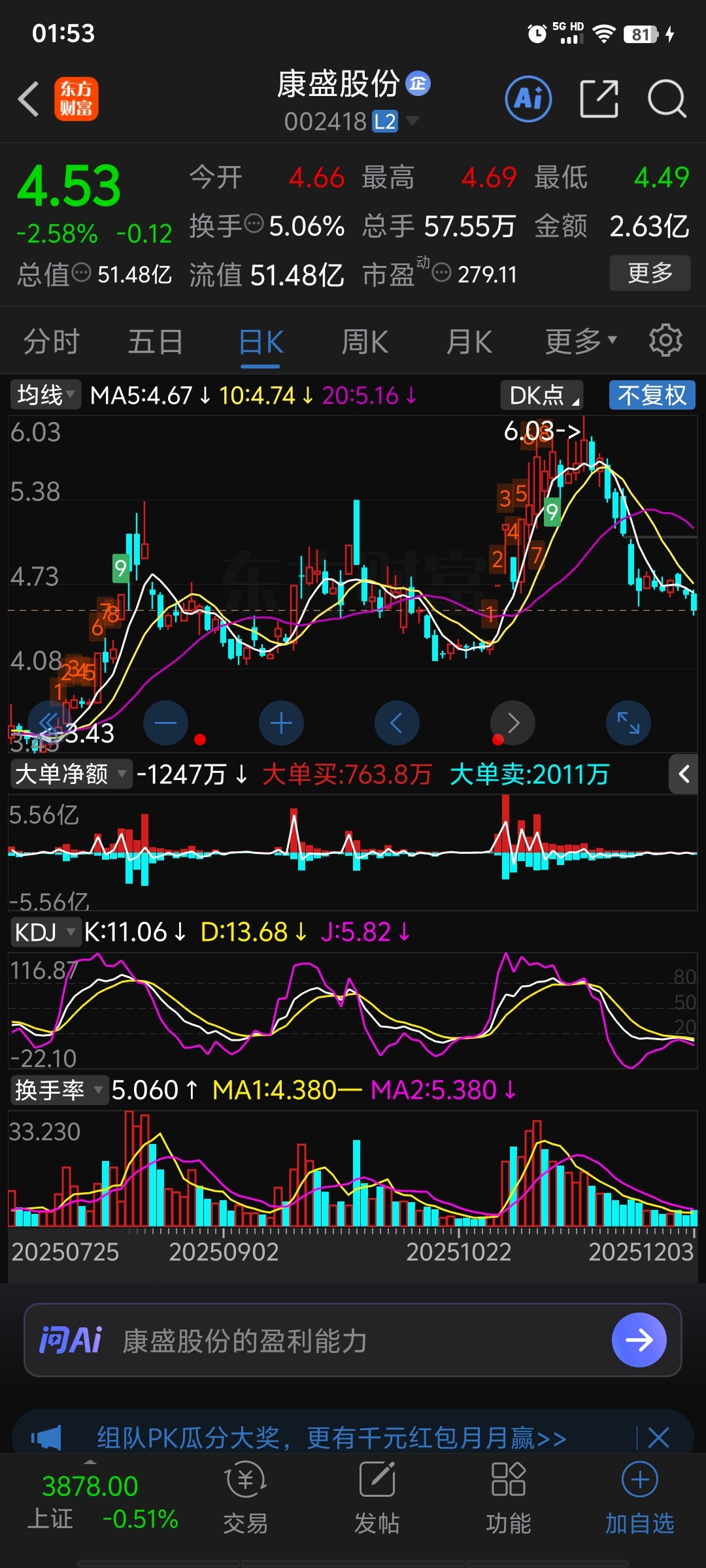Tap the 金额 2.63亿 value
This screenshot has height=1568, width=706.
pyautogui.click(x=612, y=226)
